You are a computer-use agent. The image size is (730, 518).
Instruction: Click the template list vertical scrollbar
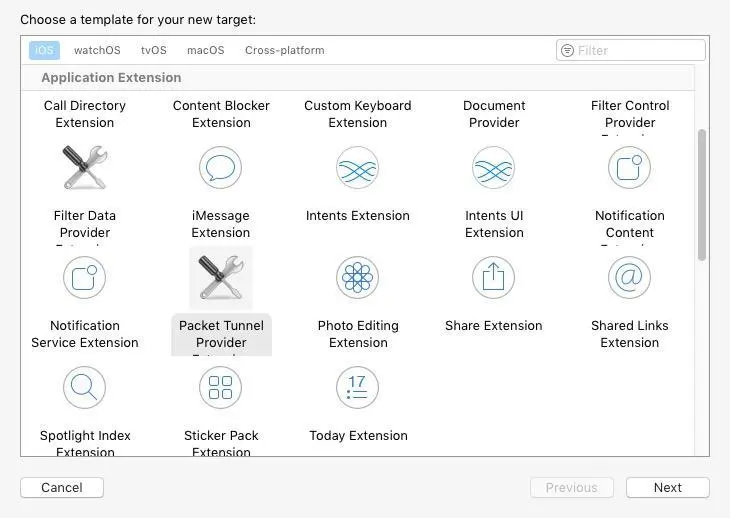702,195
